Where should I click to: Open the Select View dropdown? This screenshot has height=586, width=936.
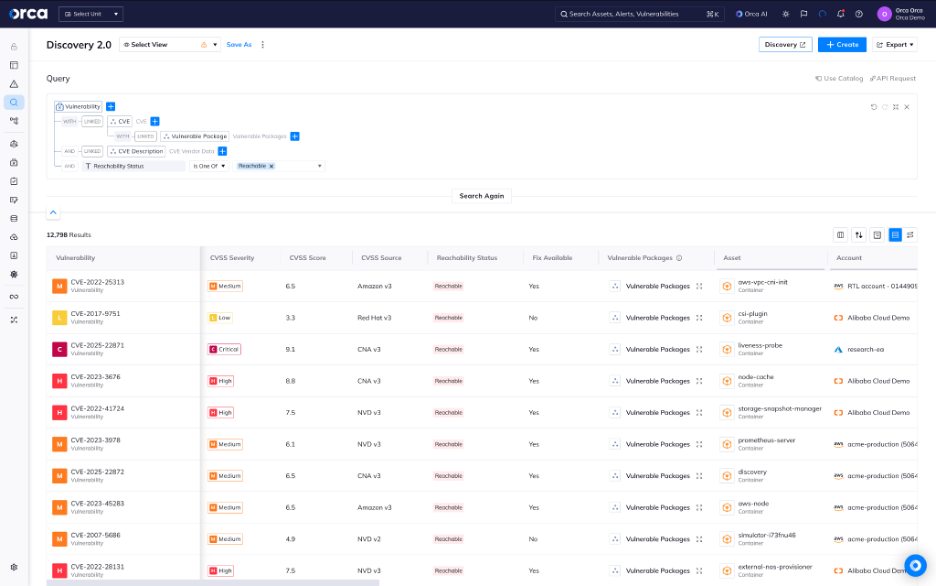pos(169,45)
